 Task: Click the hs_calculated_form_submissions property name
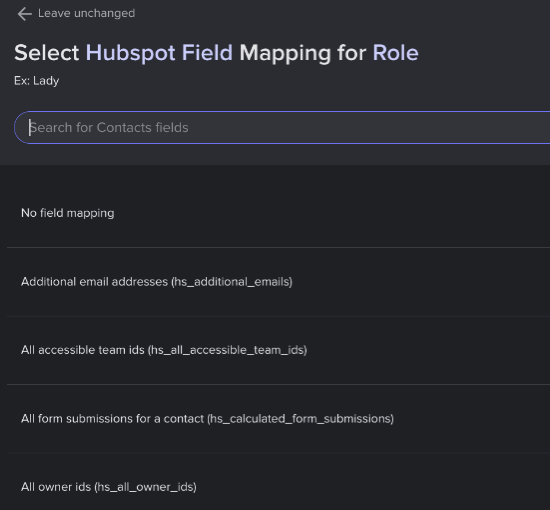tap(300, 419)
